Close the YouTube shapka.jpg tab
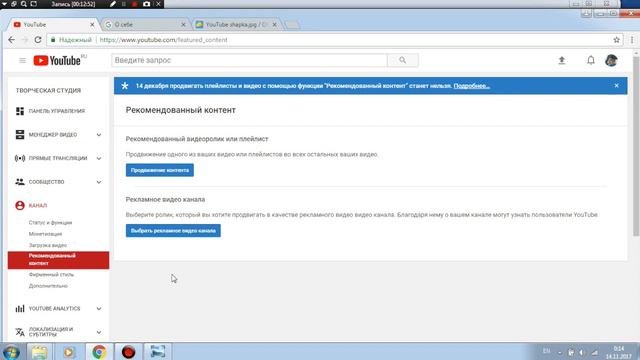This screenshot has height=360, width=640. [275, 24]
